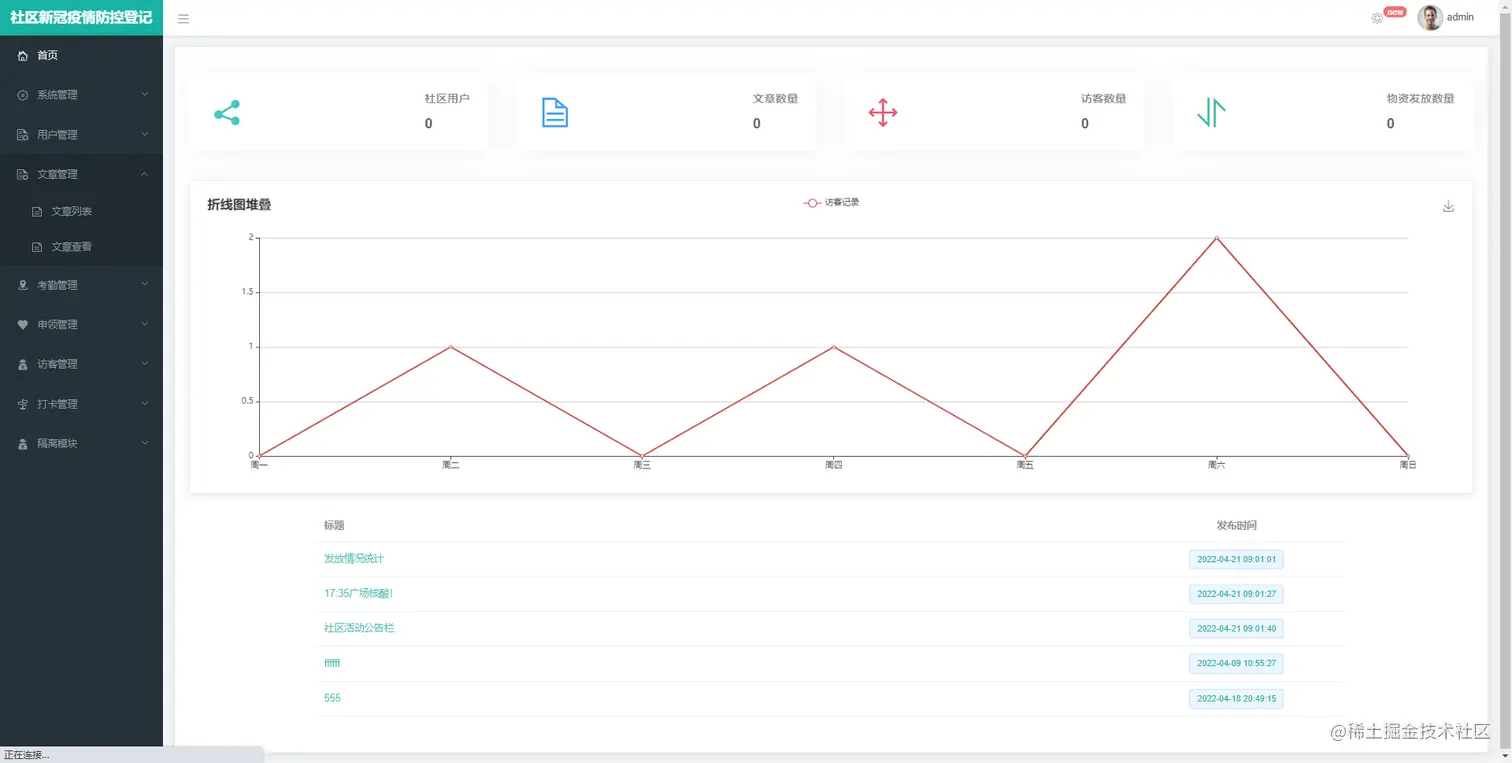Viewport: 1512px width, 763px height.
Task: Click the document icon on 文章数量 card
Action: (x=555, y=112)
